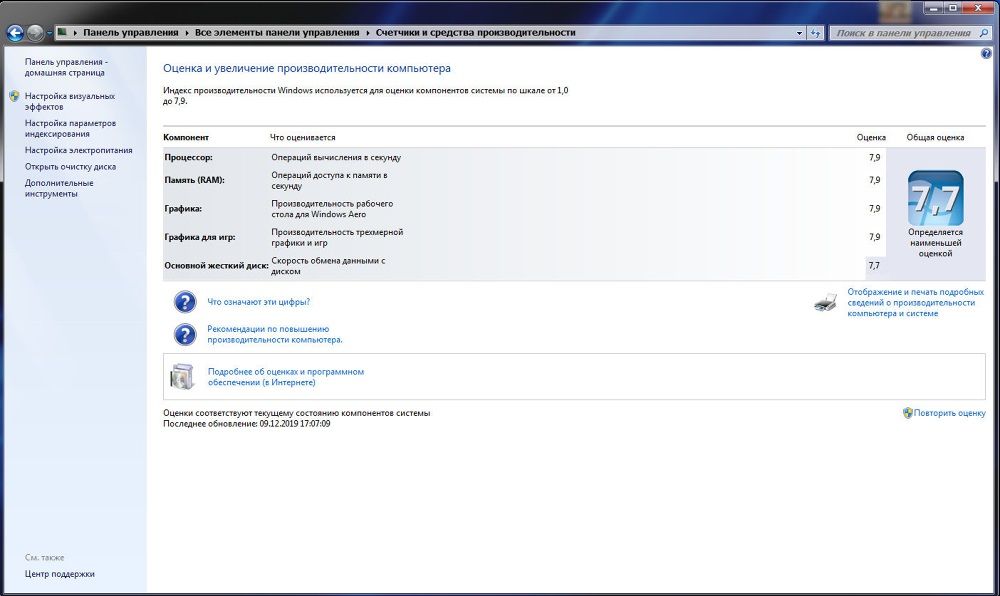
Task: Click the address bar computer icon
Action: tap(62, 32)
